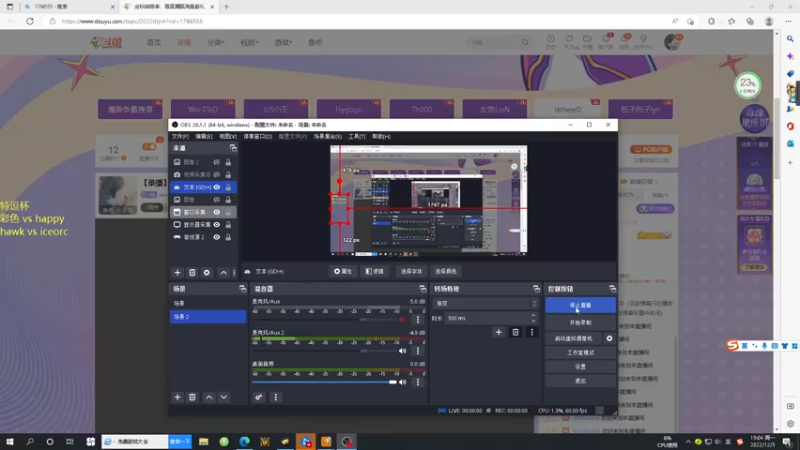Move scene down in 场景 panel
The height and width of the screenshot is (450, 800).
[223, 397]
